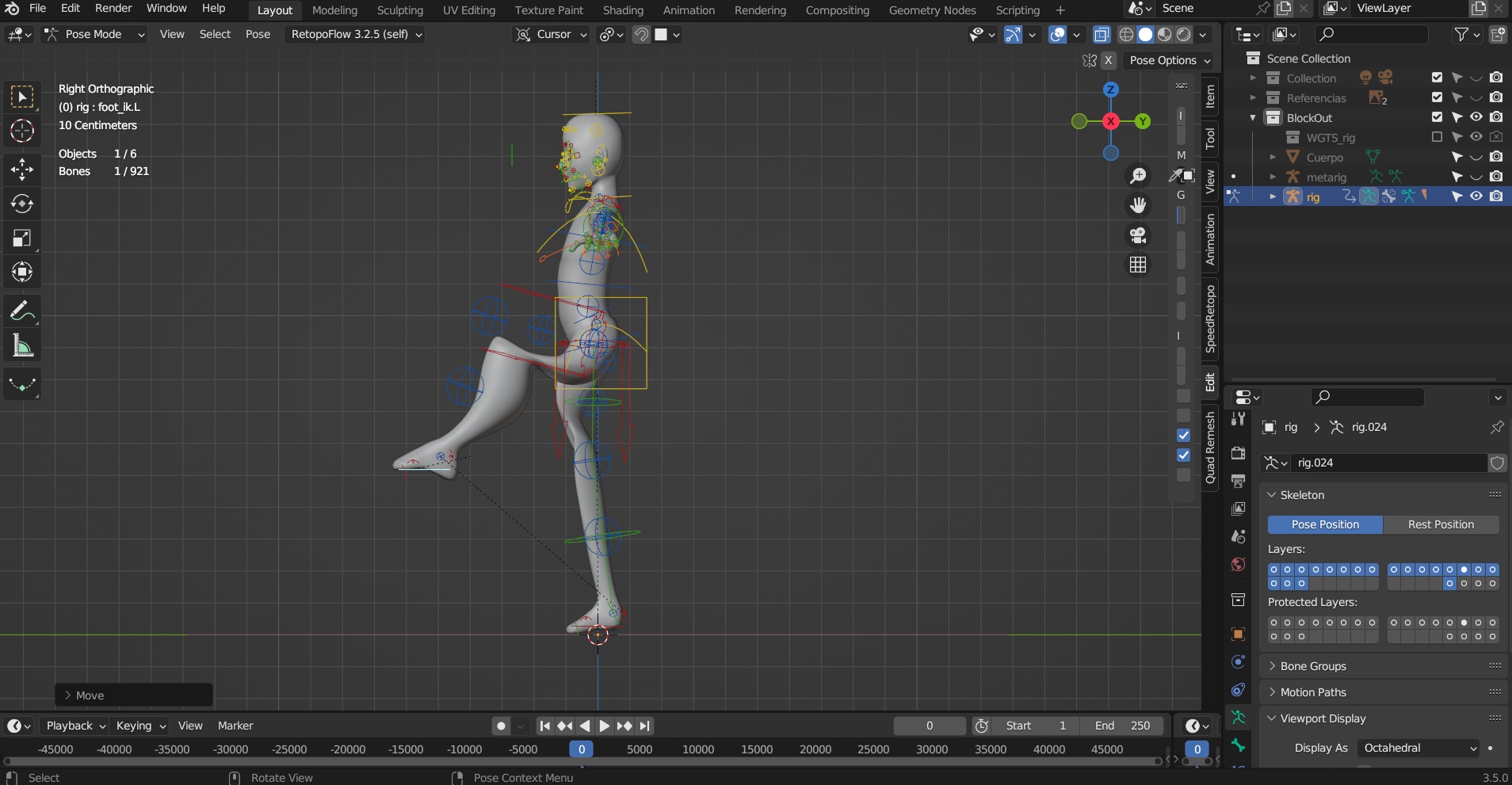Pick the Rotate tool
Image resolution: width=1512 pixels, height=785 pixels.
(x=22, y=204)
